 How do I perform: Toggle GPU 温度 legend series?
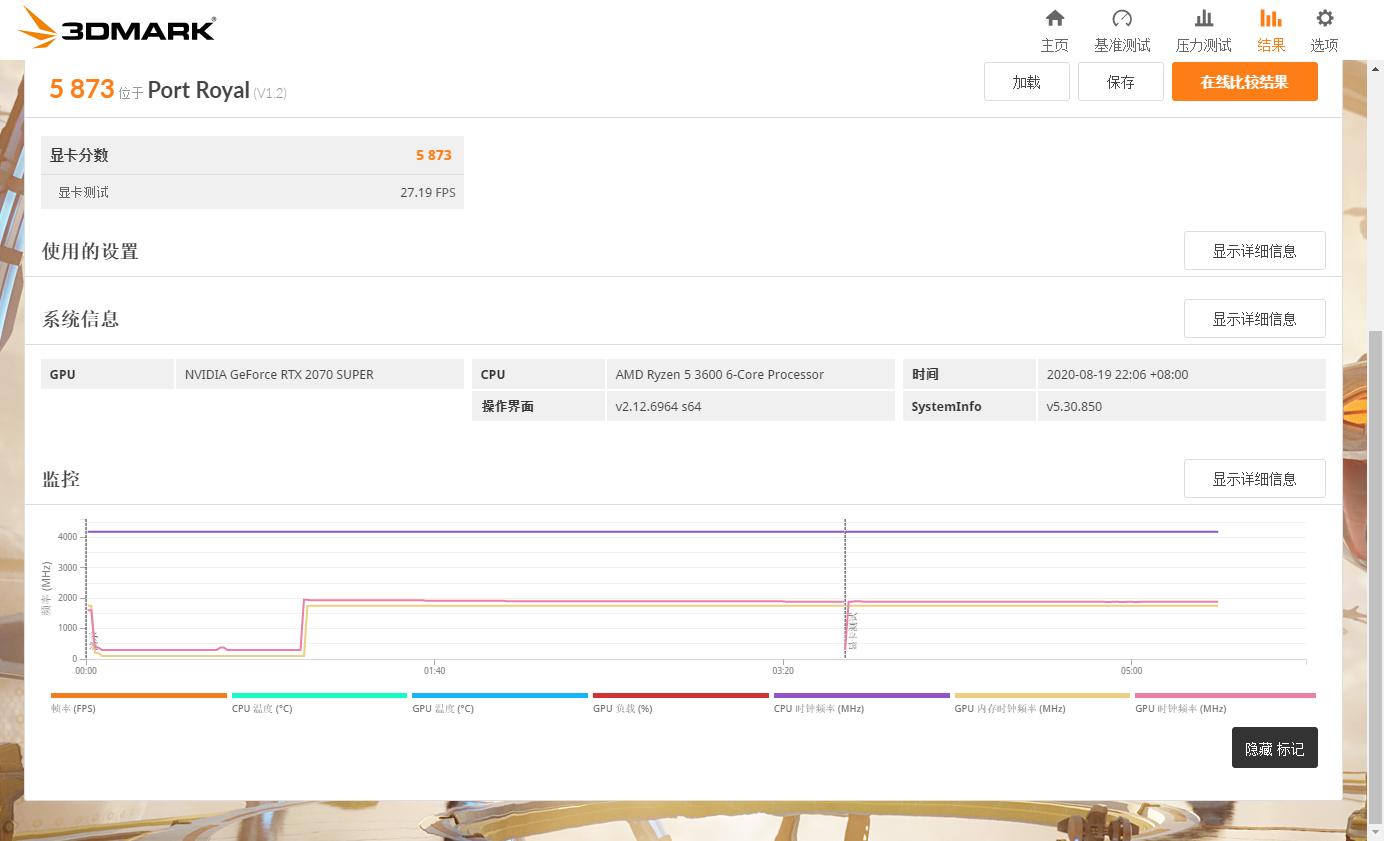click(499, 696)
